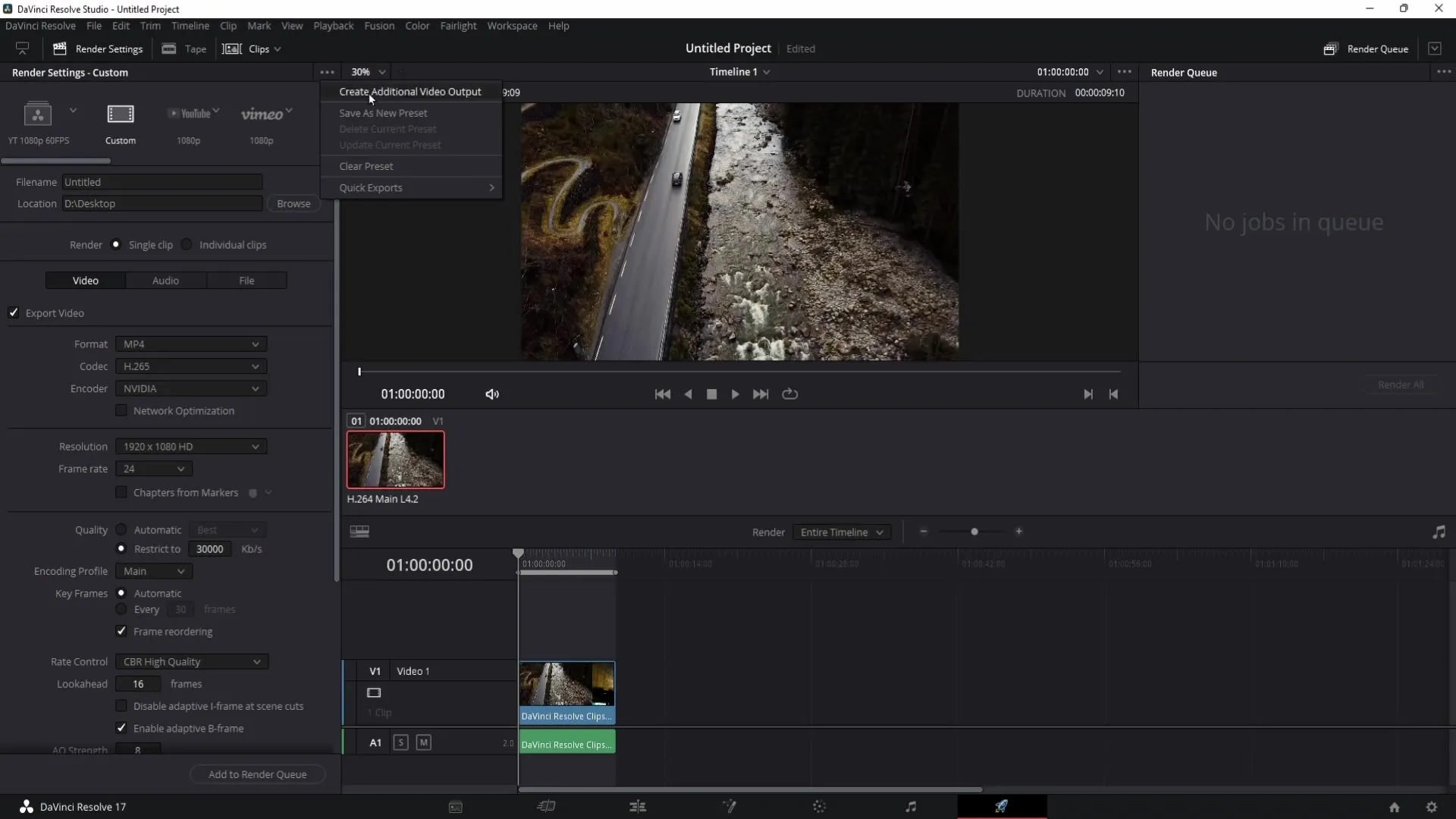Open Project Settings gear icon
This screenshot has width=1456, height=819.
[x=1432, y=808]
